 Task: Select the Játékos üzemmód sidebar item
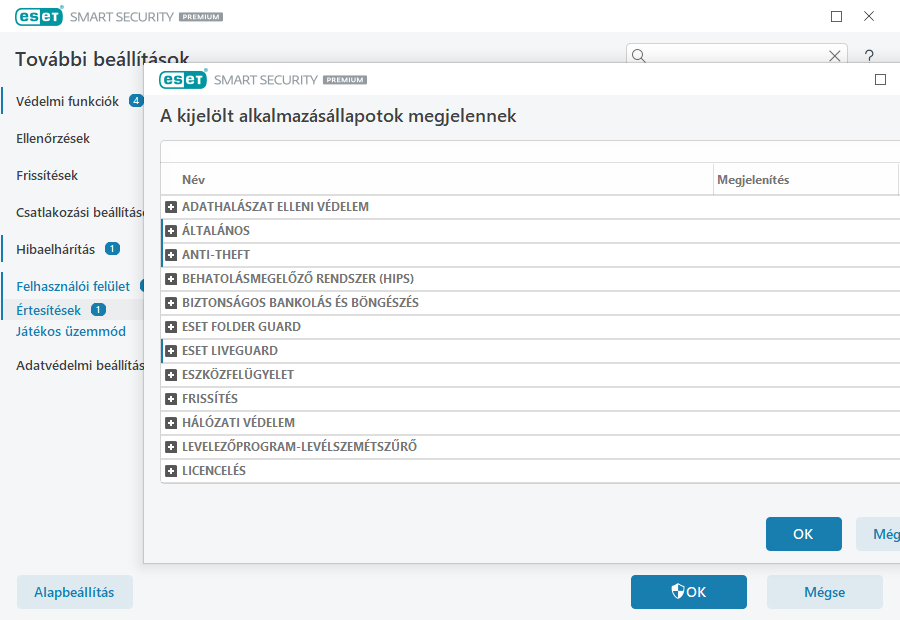coord(71,331)
